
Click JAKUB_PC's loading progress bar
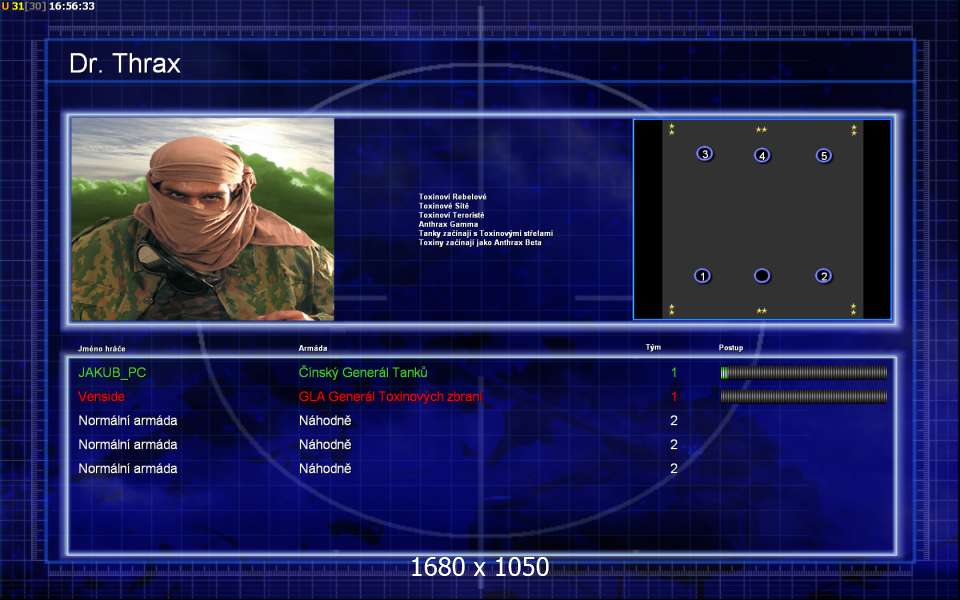click(x=804, y=372)
